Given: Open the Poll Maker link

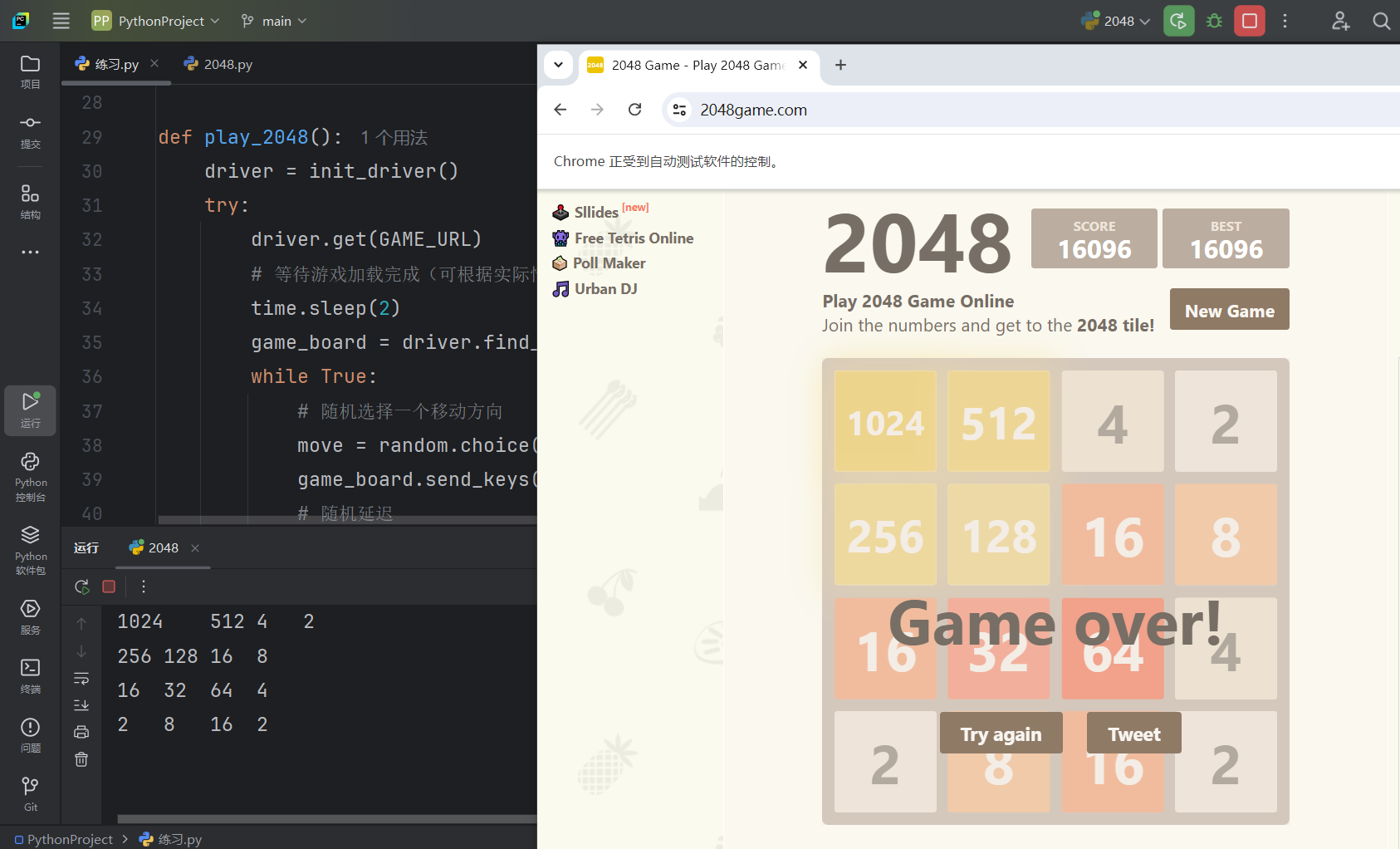Looking at the screenshot, I should click(609, 263).
